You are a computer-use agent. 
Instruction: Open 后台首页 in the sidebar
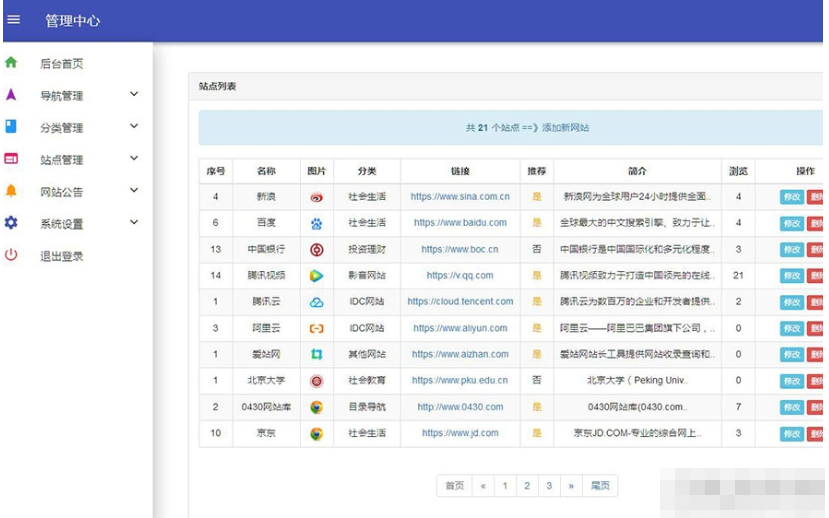(x=62, y=64)
